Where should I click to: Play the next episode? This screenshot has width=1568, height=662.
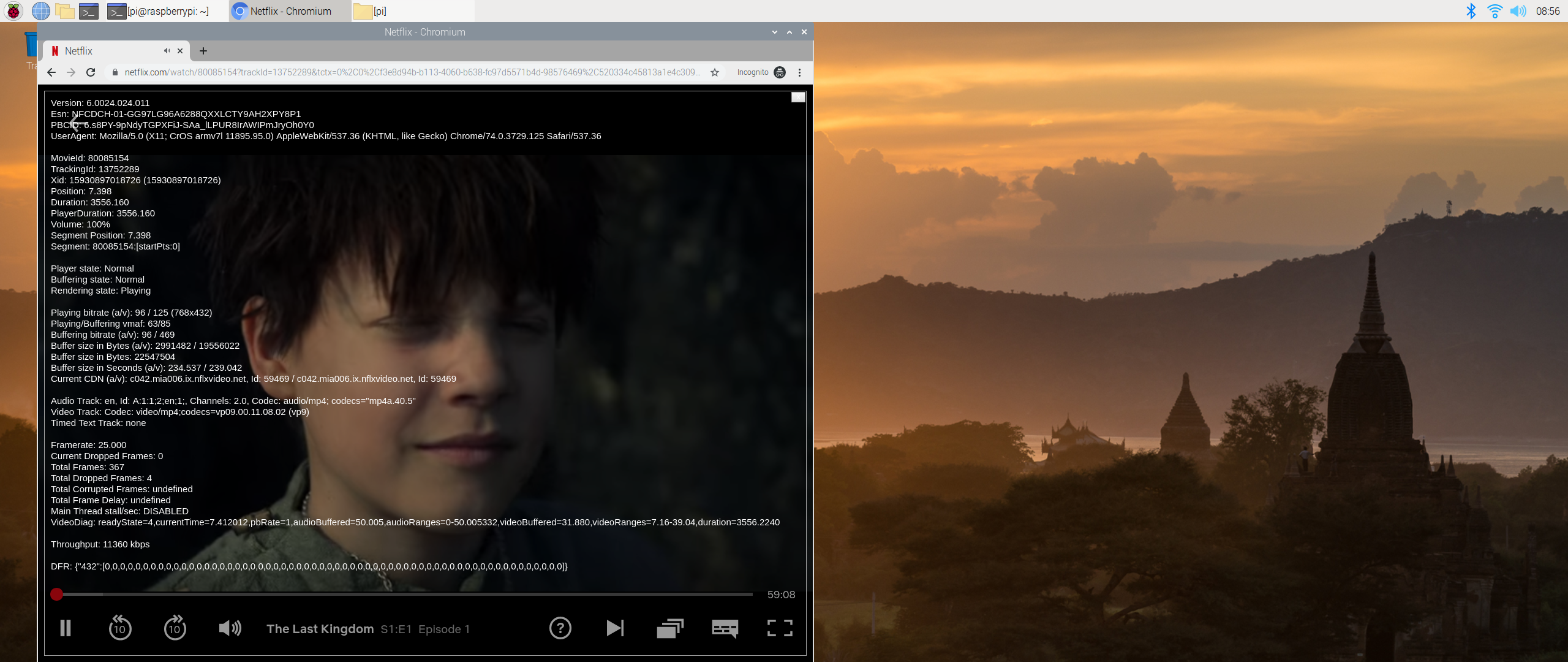coord(615,628)
